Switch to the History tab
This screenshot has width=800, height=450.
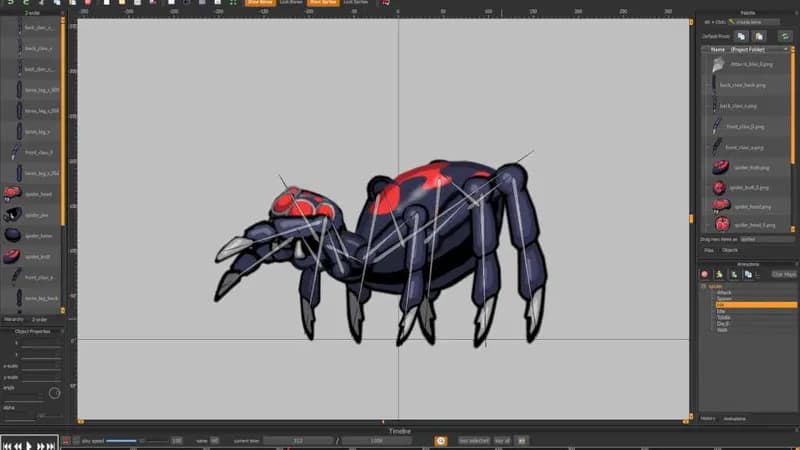click(708, 419)
